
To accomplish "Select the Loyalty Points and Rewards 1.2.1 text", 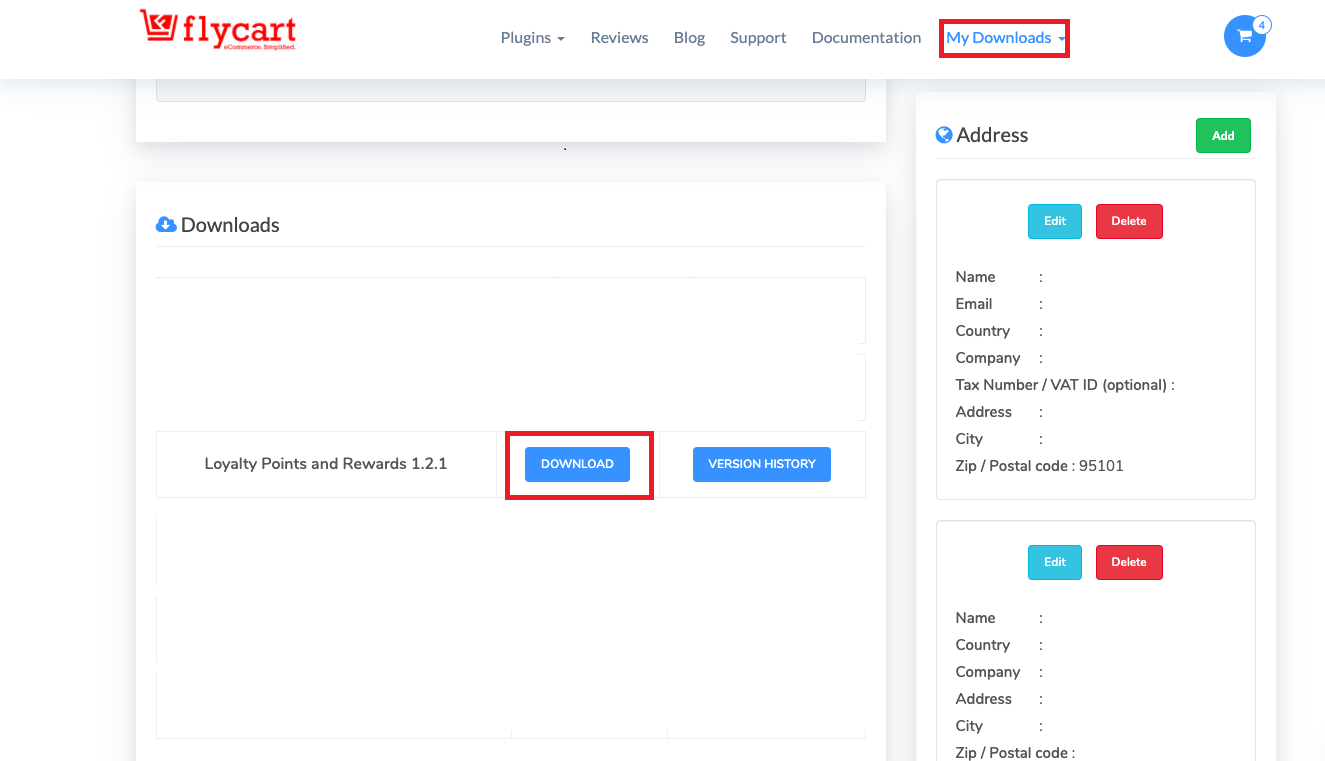I will 326,464.
